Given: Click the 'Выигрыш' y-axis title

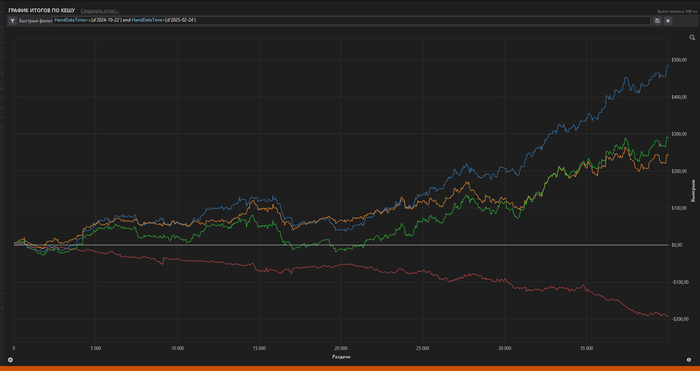Looking at the screenshot, I should (x=693, y=190).
